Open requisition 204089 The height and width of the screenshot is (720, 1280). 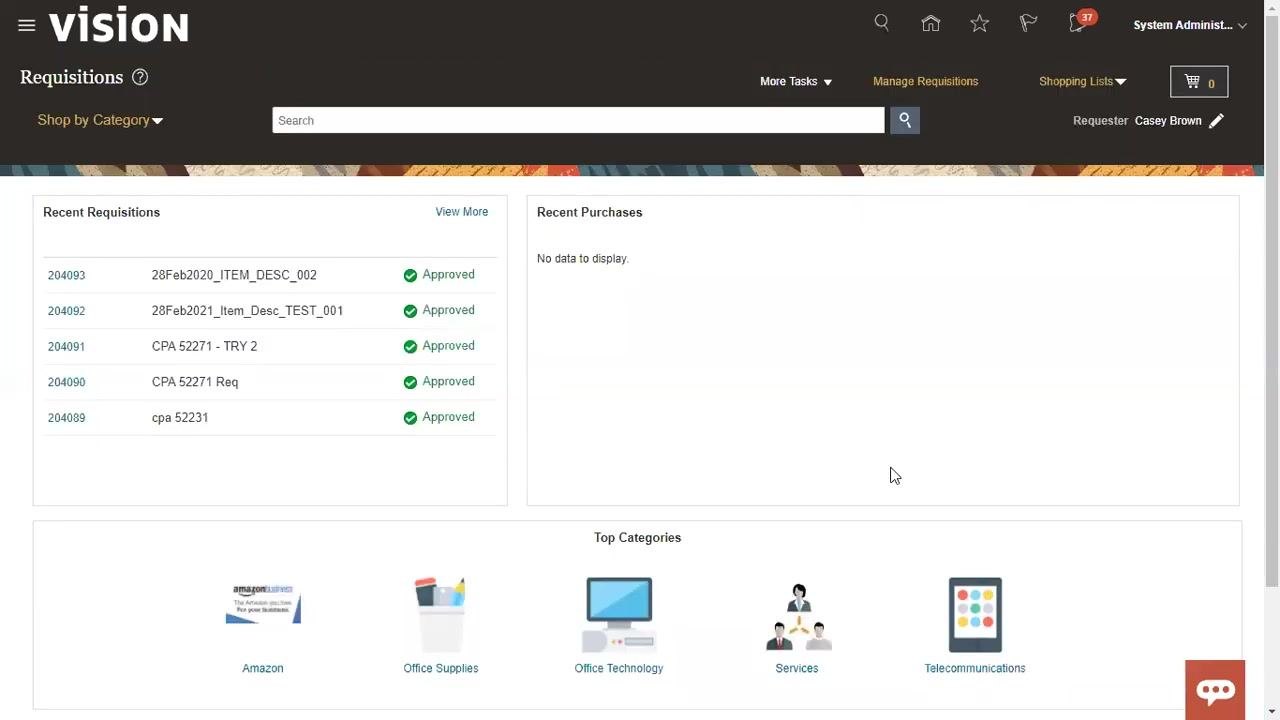[67, 418]
